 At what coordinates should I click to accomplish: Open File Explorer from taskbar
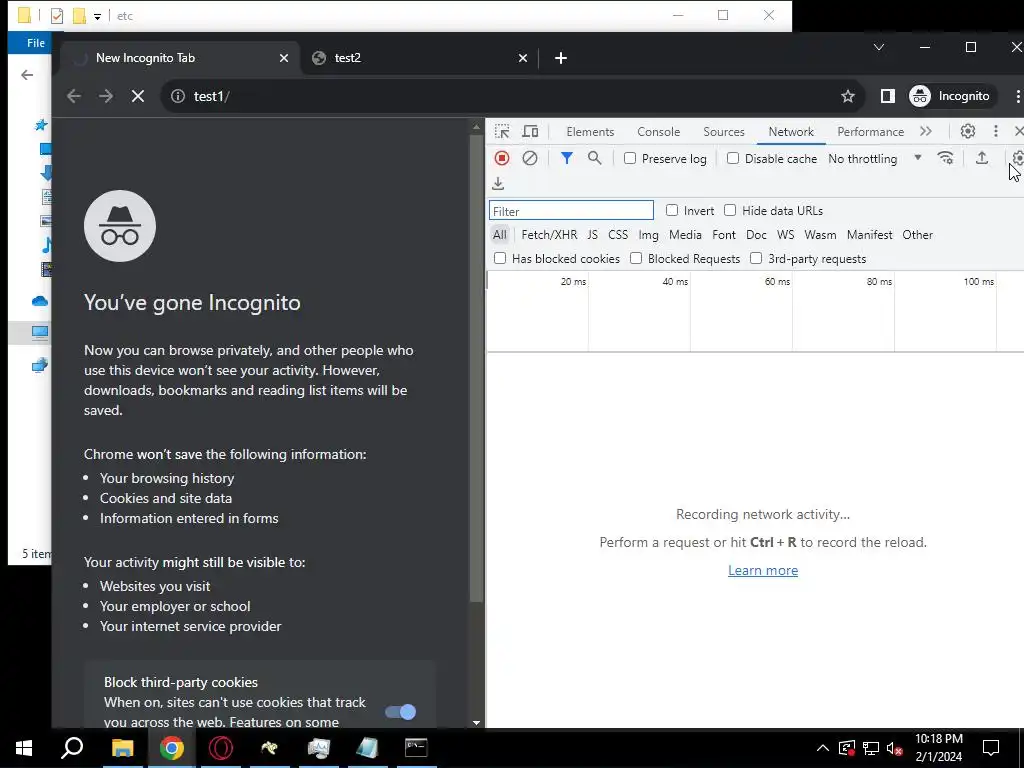click(122, 748)
